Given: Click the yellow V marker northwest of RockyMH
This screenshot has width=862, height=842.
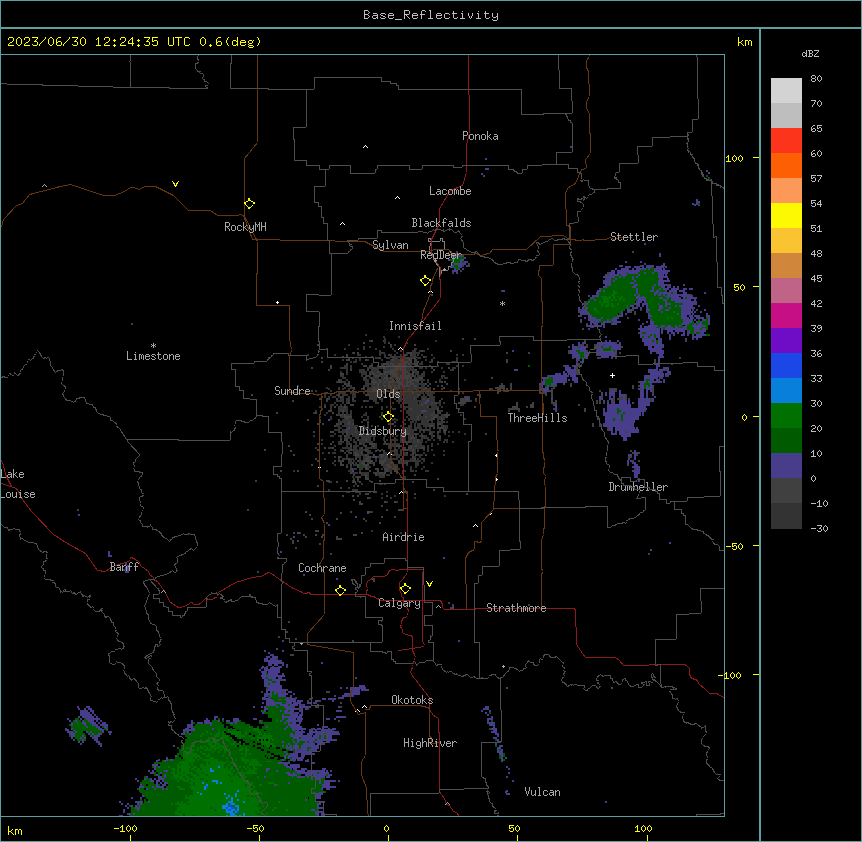Looking at the screenshot, I should [x=175, y=184].
